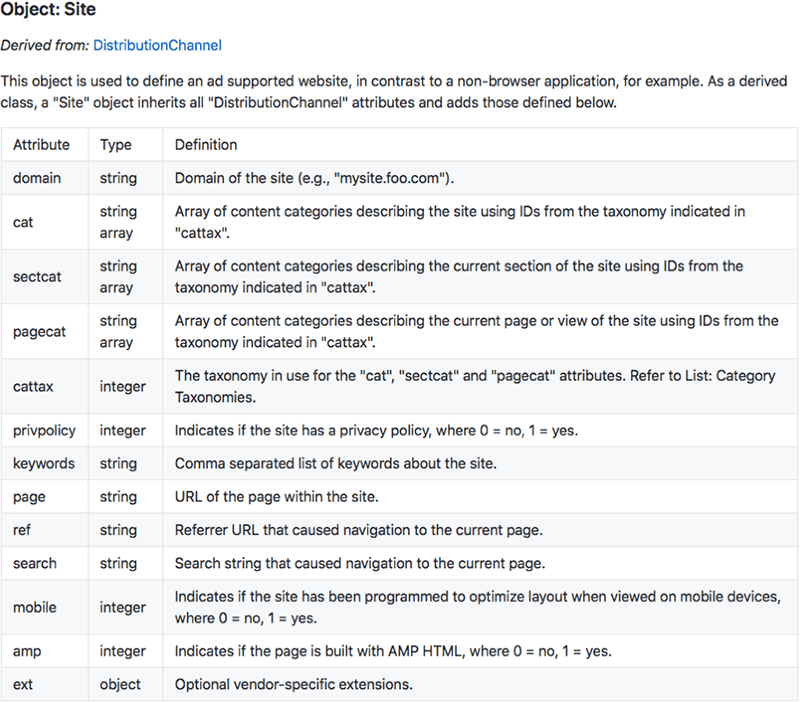Select the cat attribute cell
Image resolution: width=800 pixels, height=702 pixels.
23,222
